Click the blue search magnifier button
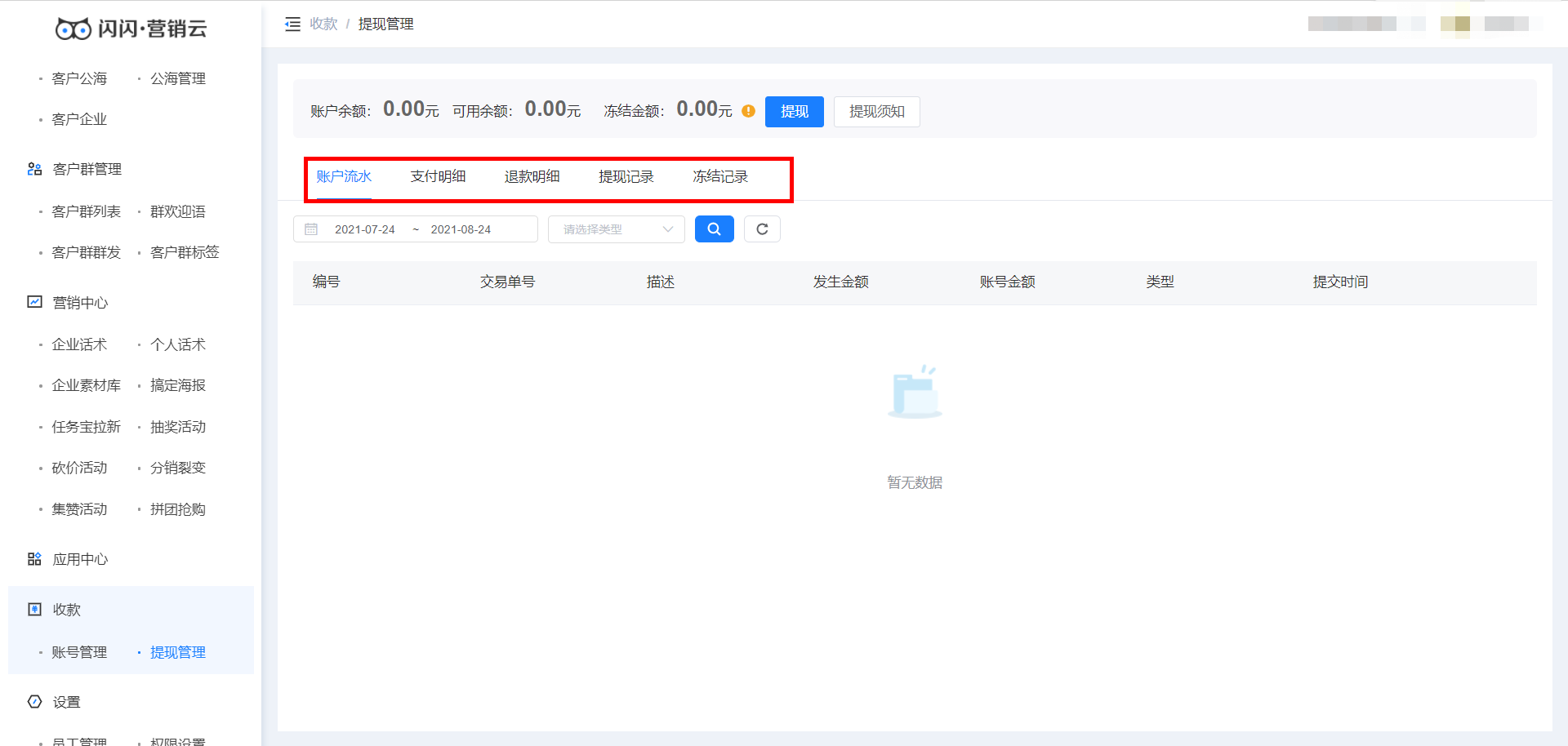Image resolution: width=1568 pixels, height=746 pixels. click(714, 229)
